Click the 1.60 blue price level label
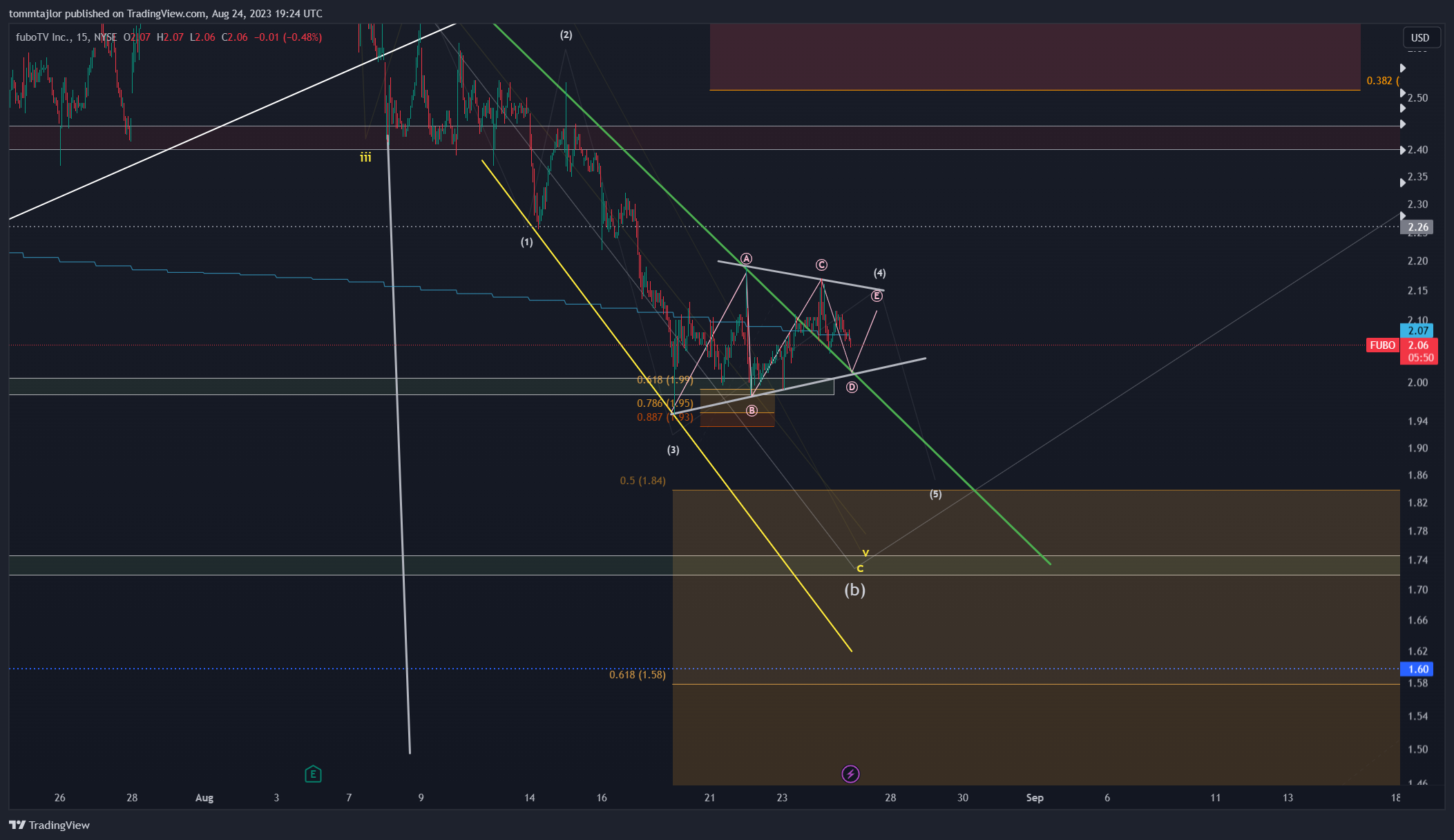 click(x=1418, y=669)
